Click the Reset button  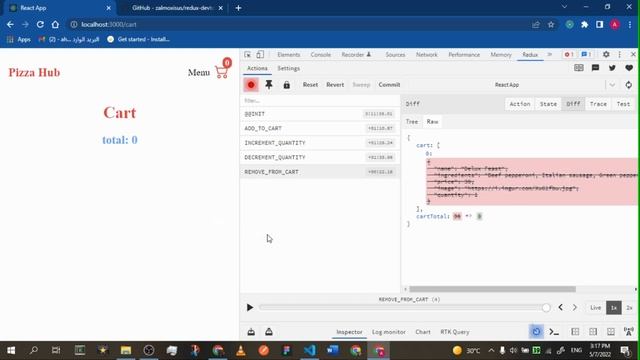[x=310, y=85]
